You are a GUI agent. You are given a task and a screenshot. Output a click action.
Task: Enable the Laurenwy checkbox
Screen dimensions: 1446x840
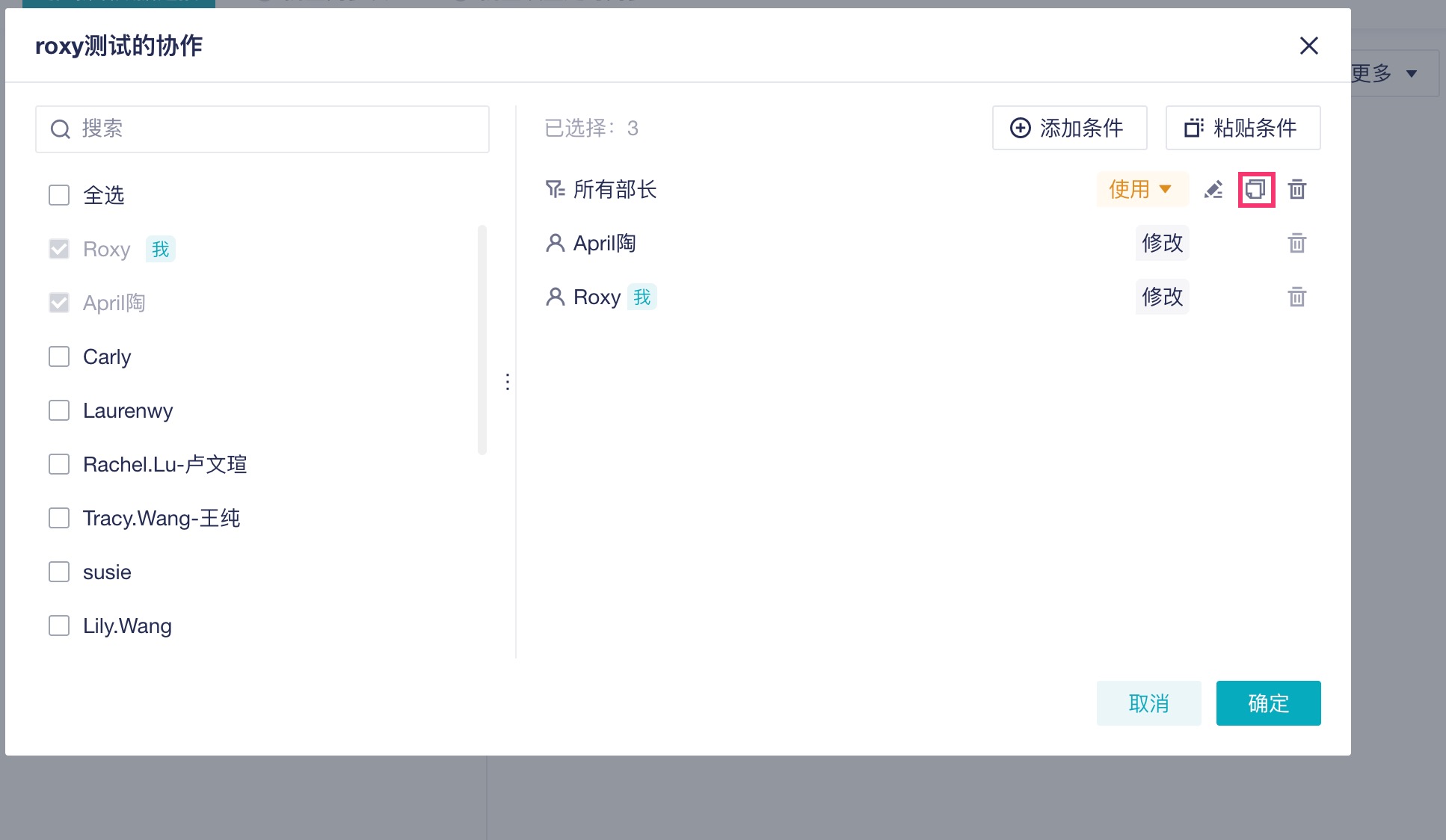coord(59,411)
